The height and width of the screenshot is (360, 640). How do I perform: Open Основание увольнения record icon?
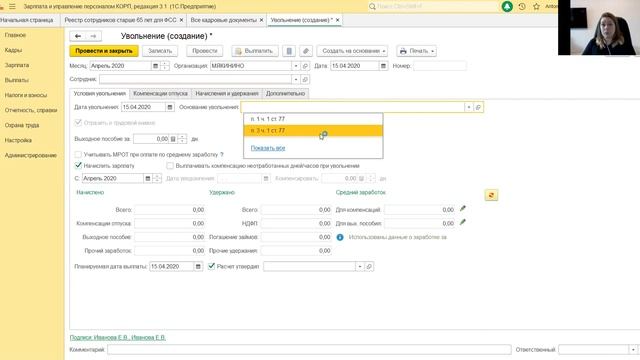click(478, 107)
